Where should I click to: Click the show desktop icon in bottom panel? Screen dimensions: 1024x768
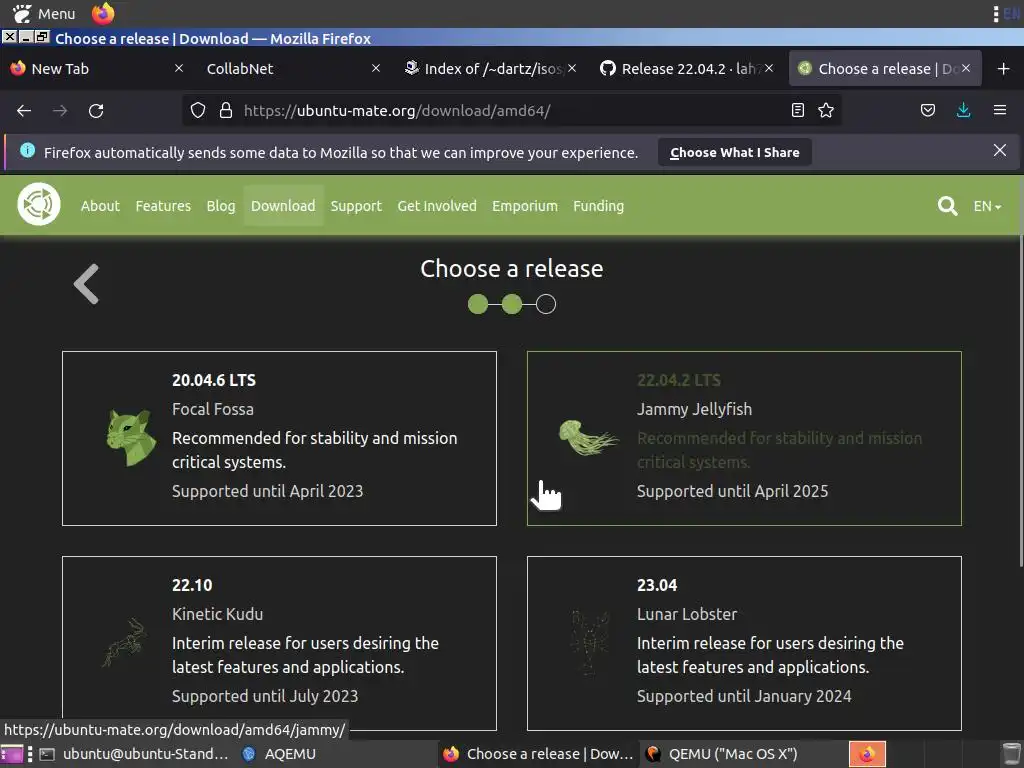pyautogui.click(x=12, y=754)
